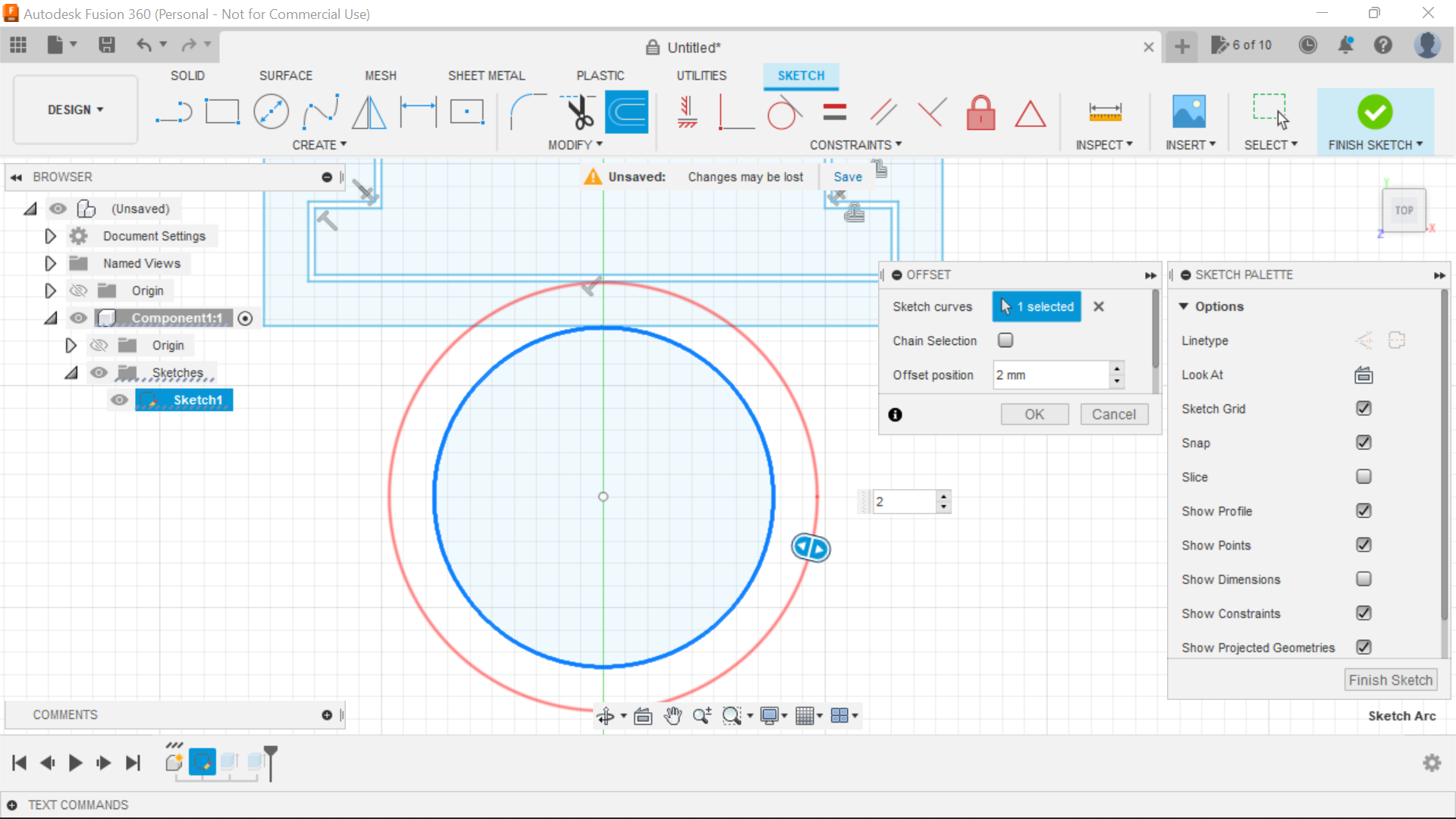Enable Show Dimensions in Sketch Palette
1456x819 pixels.
tap(1364, 579)
